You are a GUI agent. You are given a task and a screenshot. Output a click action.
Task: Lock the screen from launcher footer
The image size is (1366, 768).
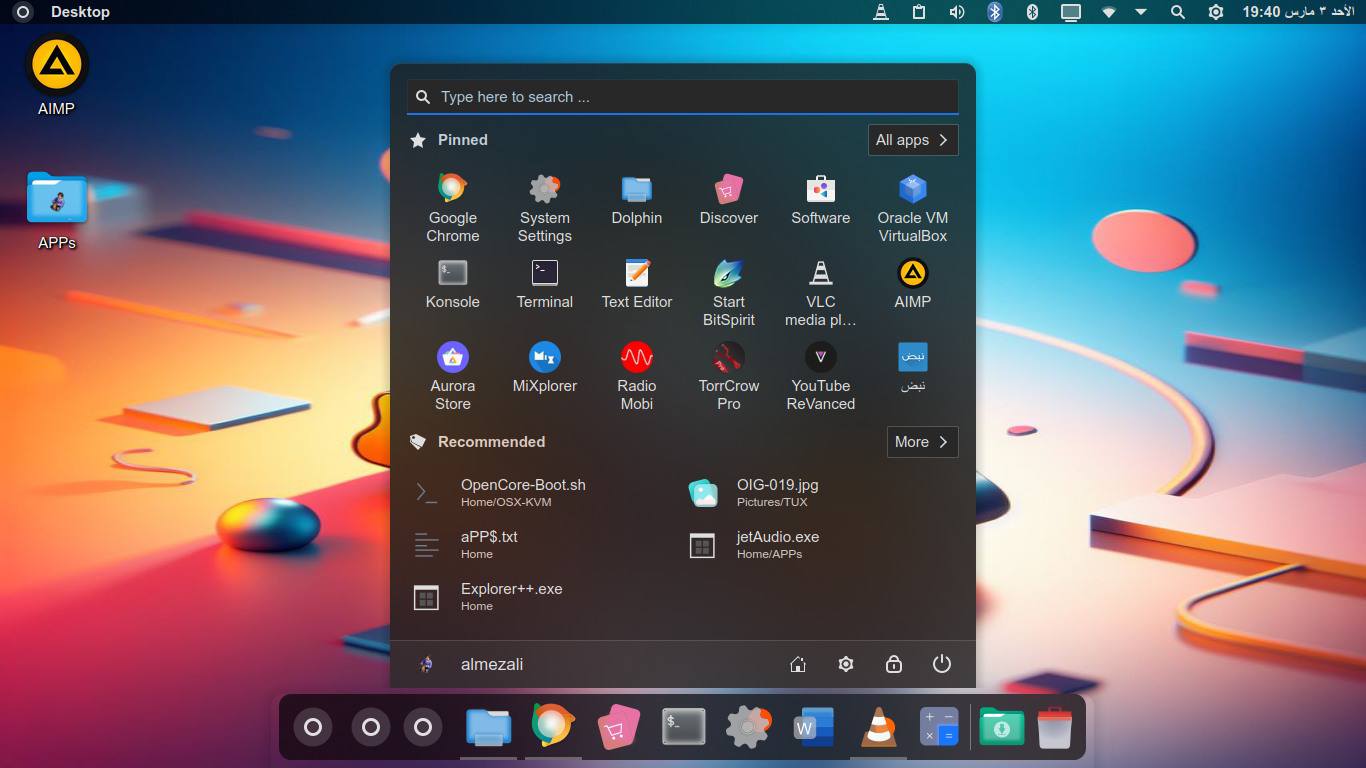pos(894,664)
